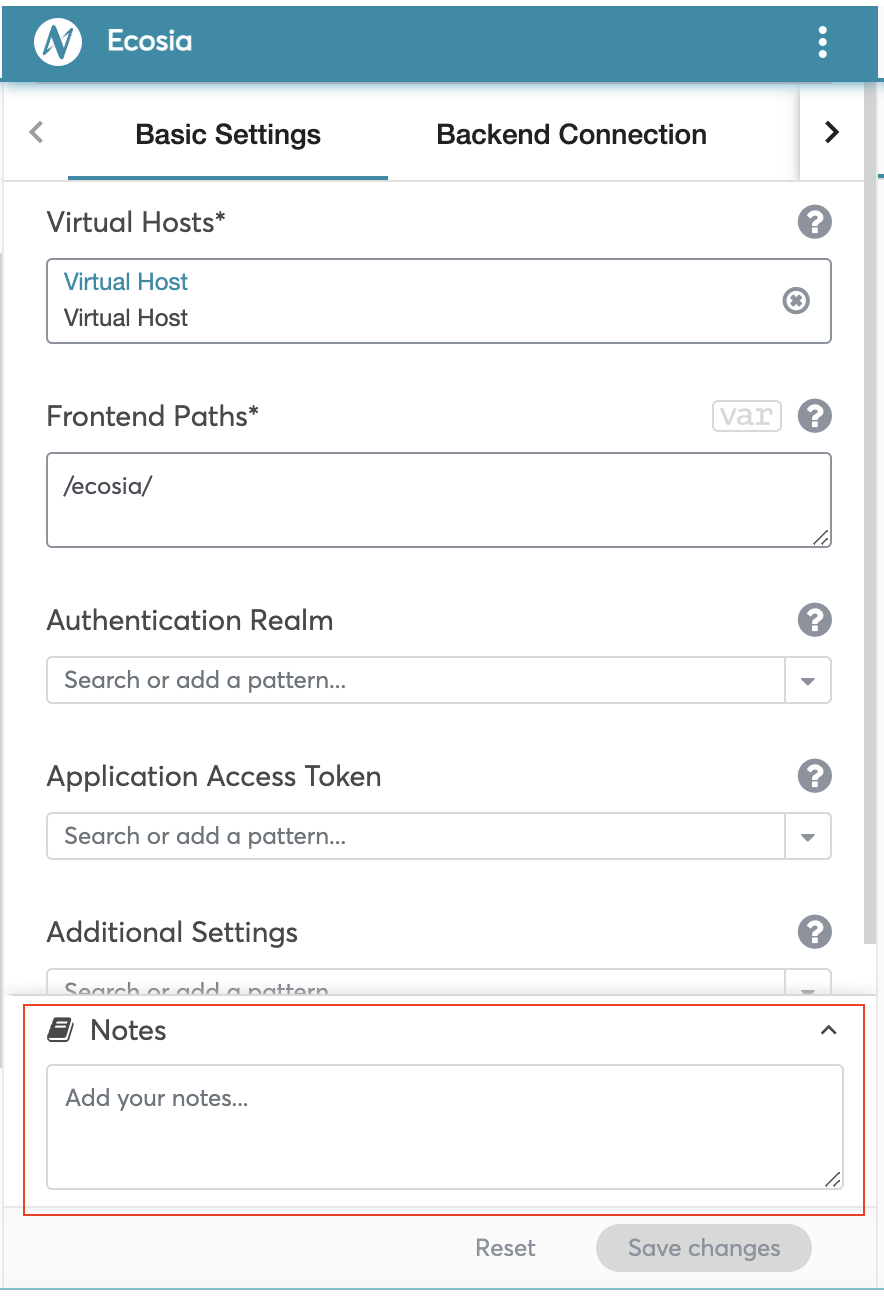Open the three-dot options menu
884x1296 pixels.
coord(822,42)
